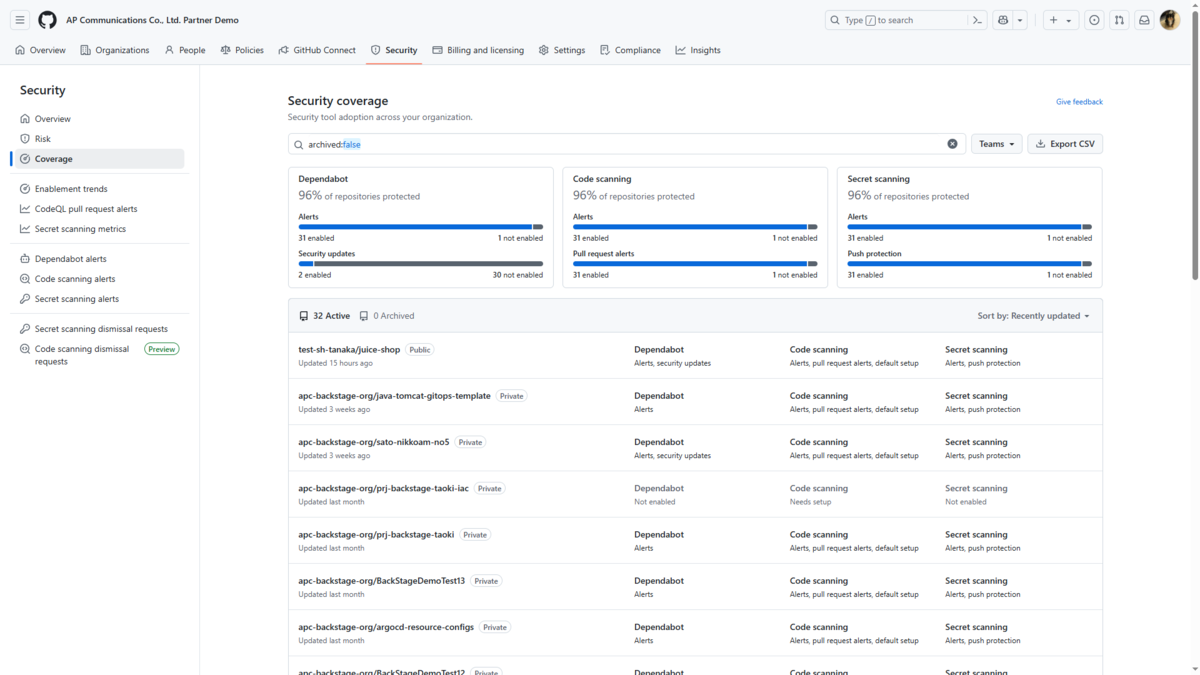The width and height of the screenshot is (1200, 675).
Task: Open the hamburger navigation menu
Action: point(20,20)
